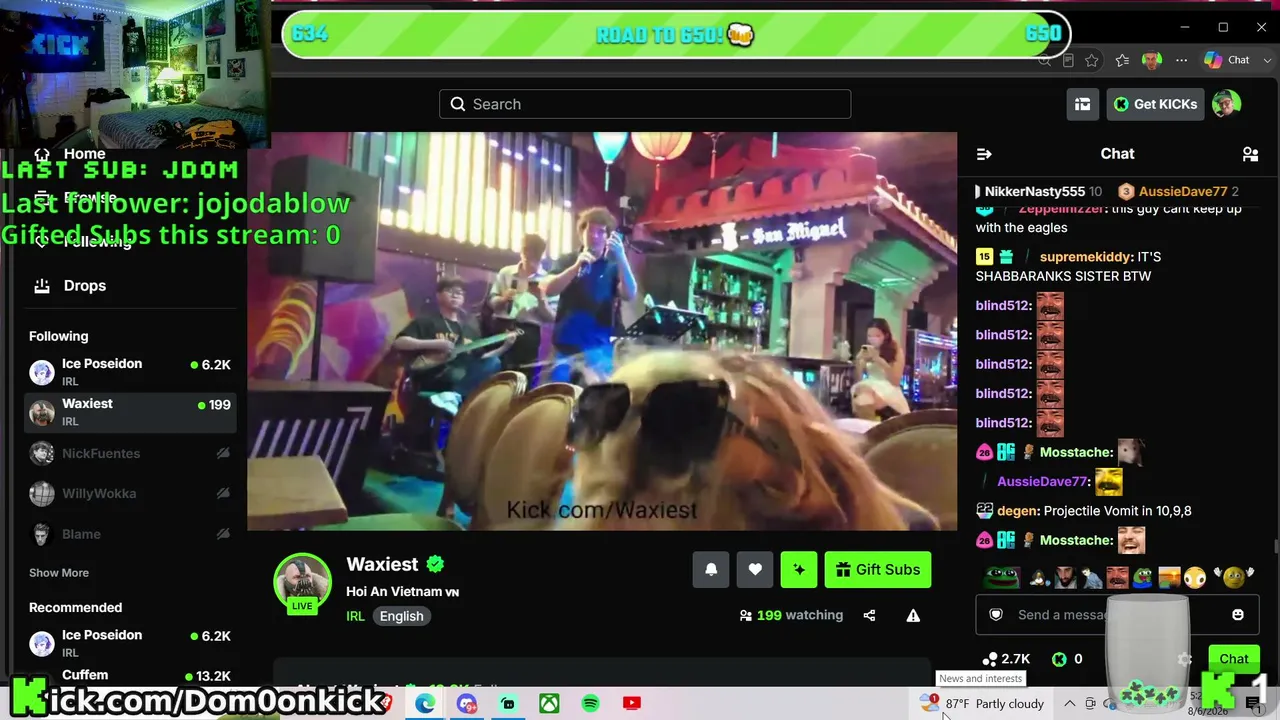
Task: Open offline channel Blame
Action: point(130,534)
